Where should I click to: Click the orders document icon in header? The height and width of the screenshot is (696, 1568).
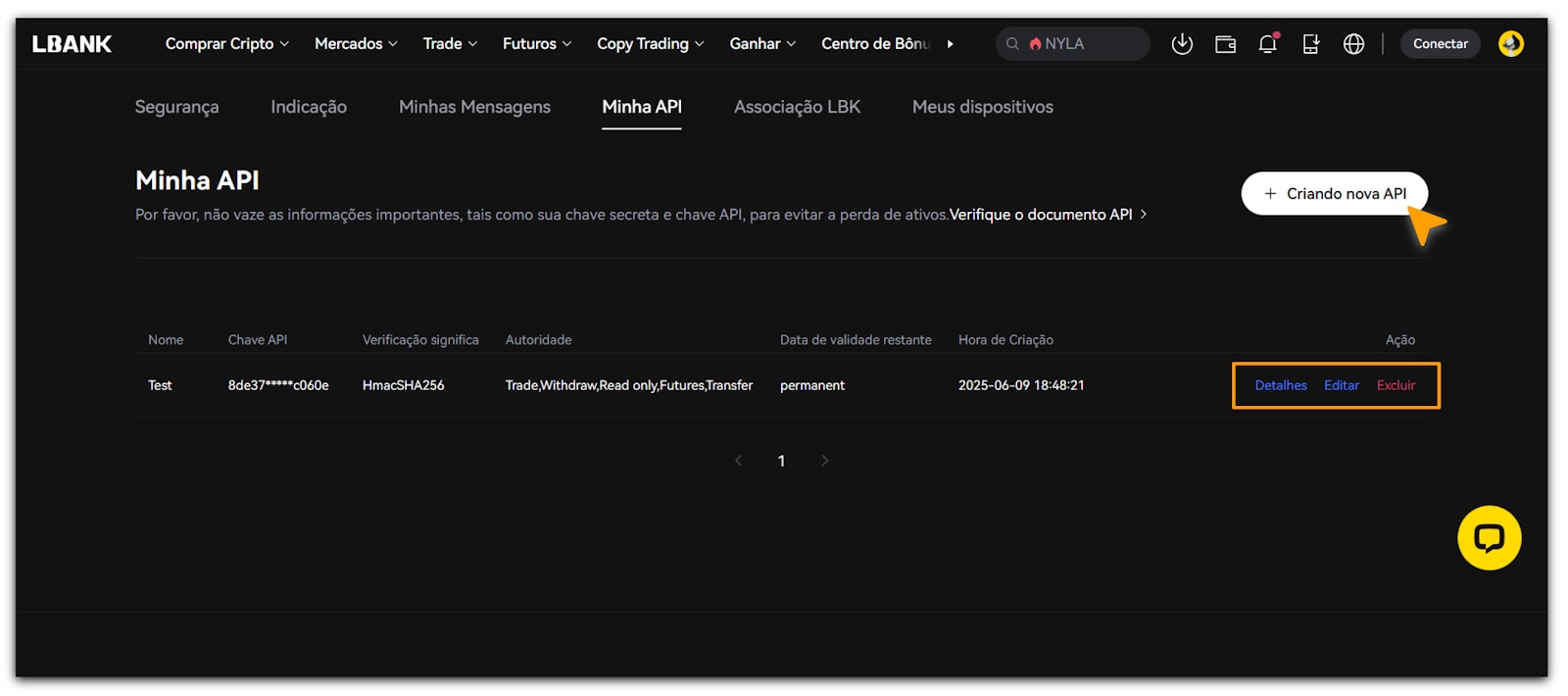coord(1310,44)
